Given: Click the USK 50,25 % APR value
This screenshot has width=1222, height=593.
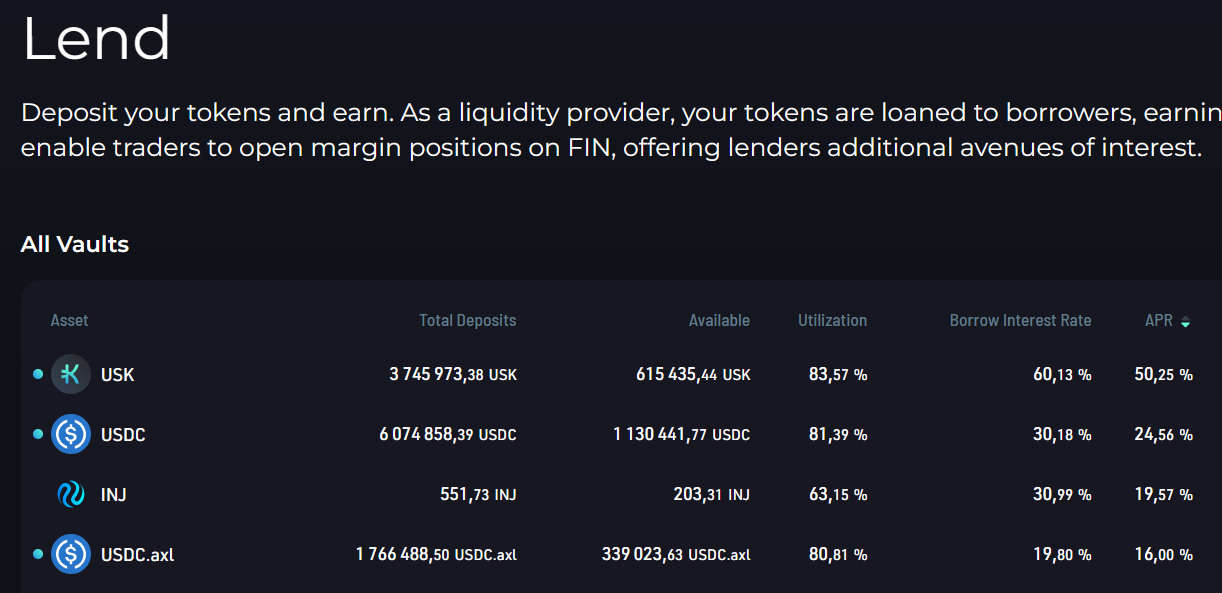Looking at the screenshot, I should coord(1163,375).
